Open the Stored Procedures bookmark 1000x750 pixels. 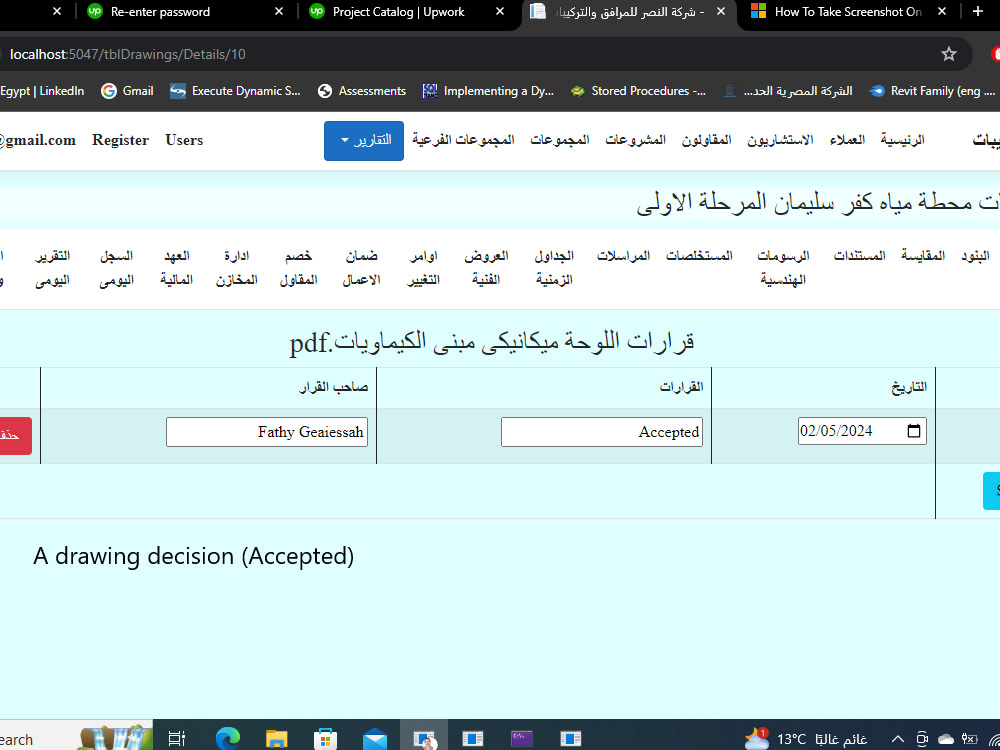click(x=638, y=91)
